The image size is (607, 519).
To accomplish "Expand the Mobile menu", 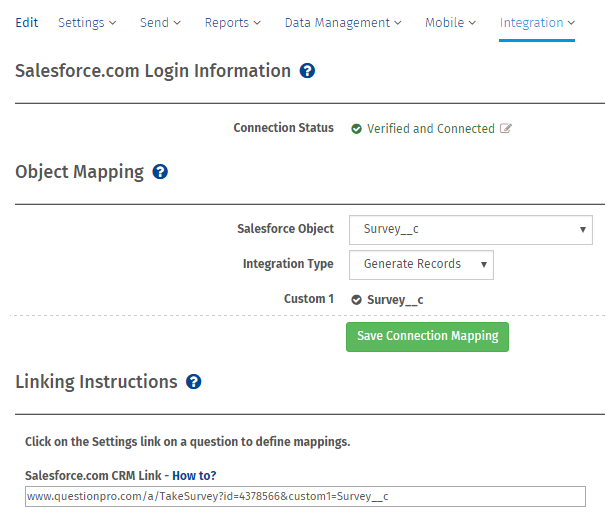I will (451, 22).
